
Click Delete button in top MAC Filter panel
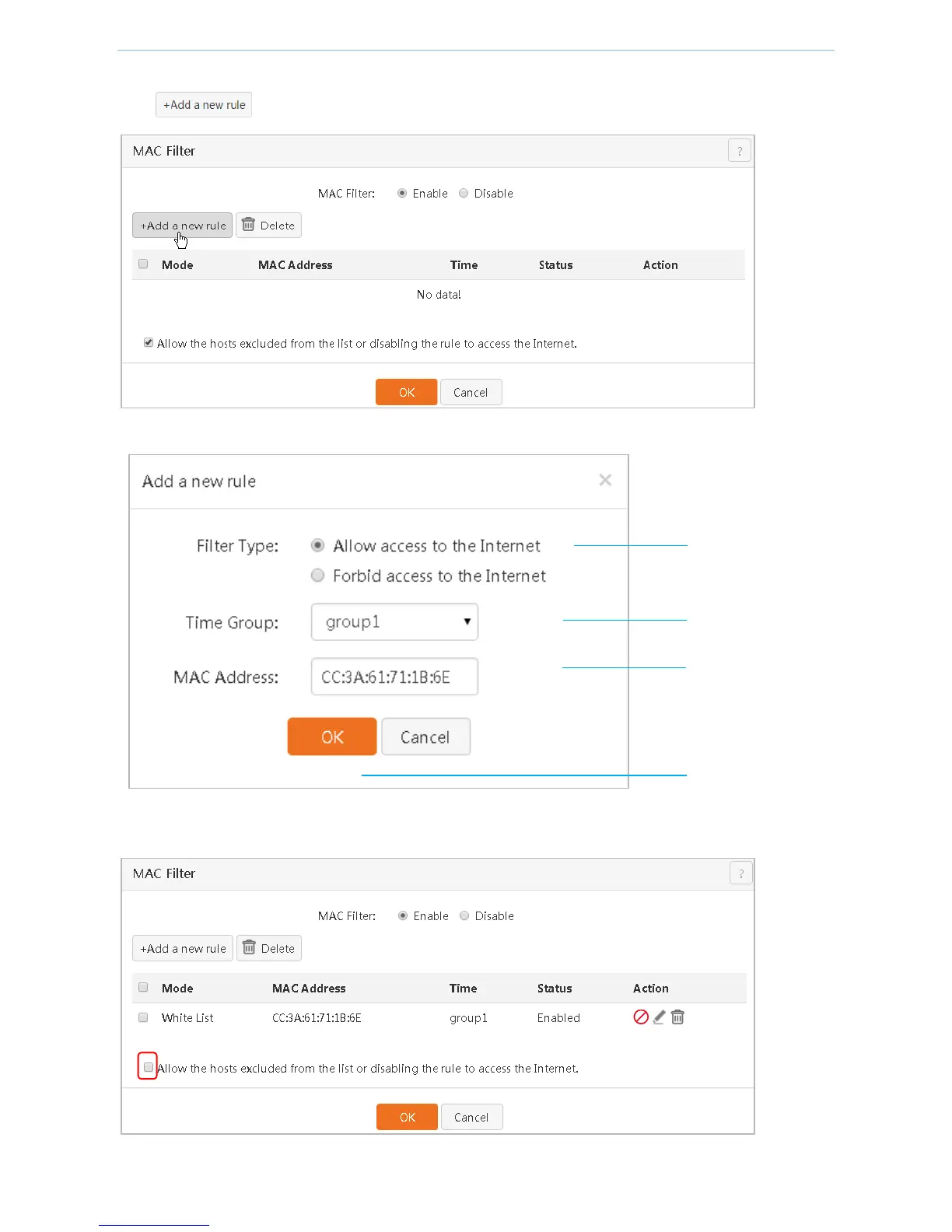[x=269, y=226]
